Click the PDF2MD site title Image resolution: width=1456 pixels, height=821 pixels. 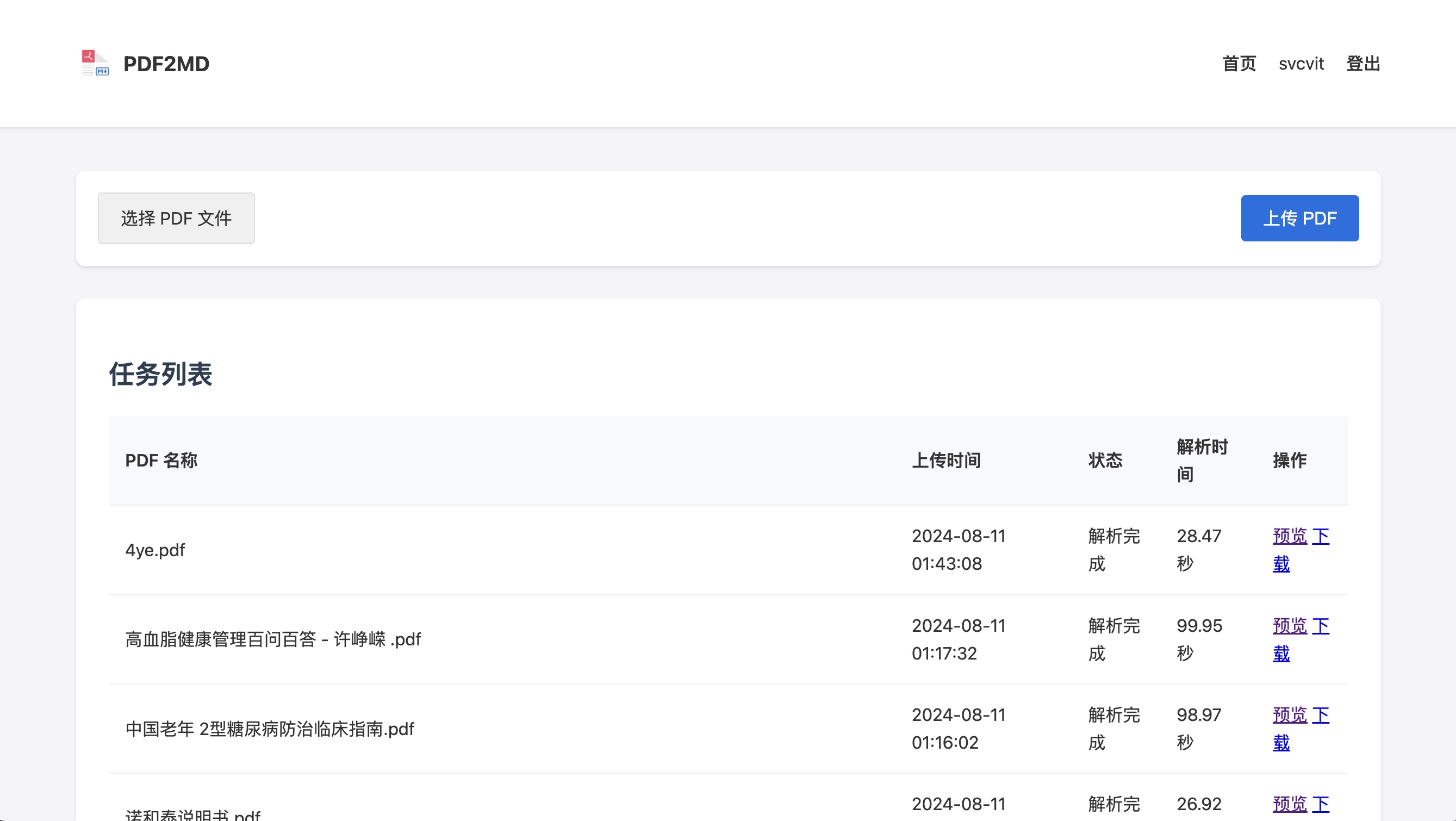pos(166,64)
